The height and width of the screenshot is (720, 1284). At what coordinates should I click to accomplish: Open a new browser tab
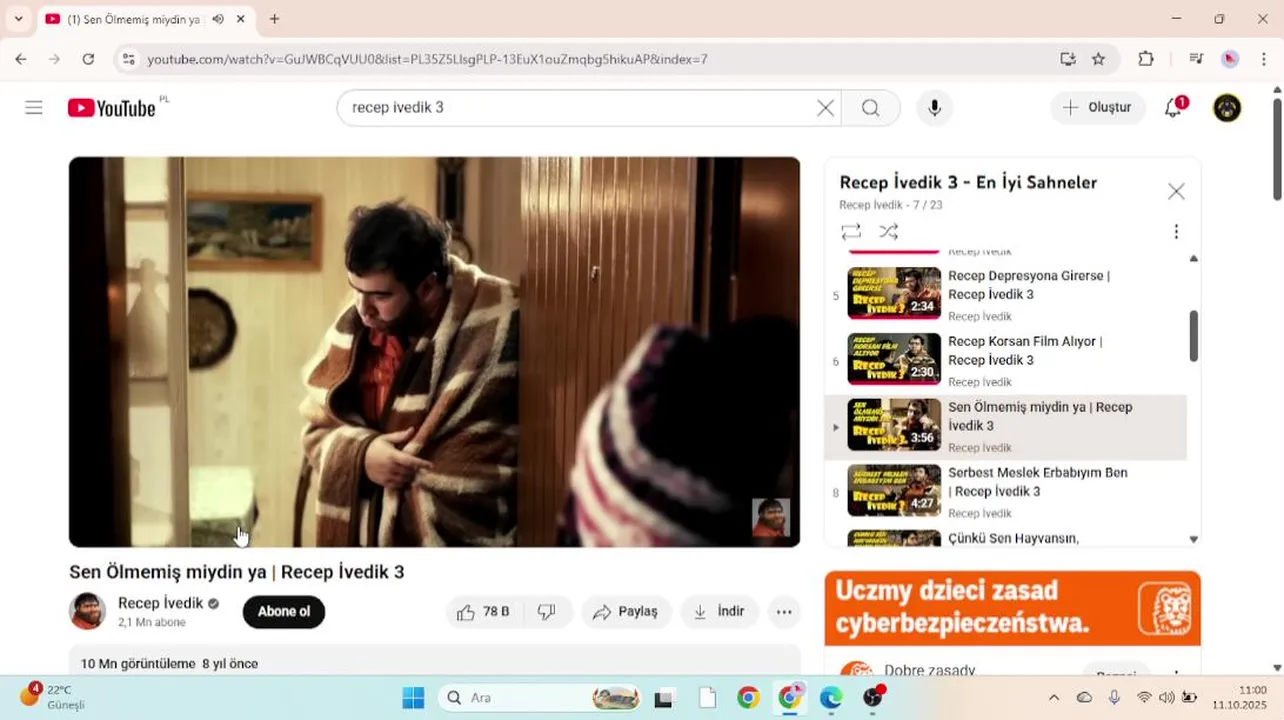pos(274,19)
